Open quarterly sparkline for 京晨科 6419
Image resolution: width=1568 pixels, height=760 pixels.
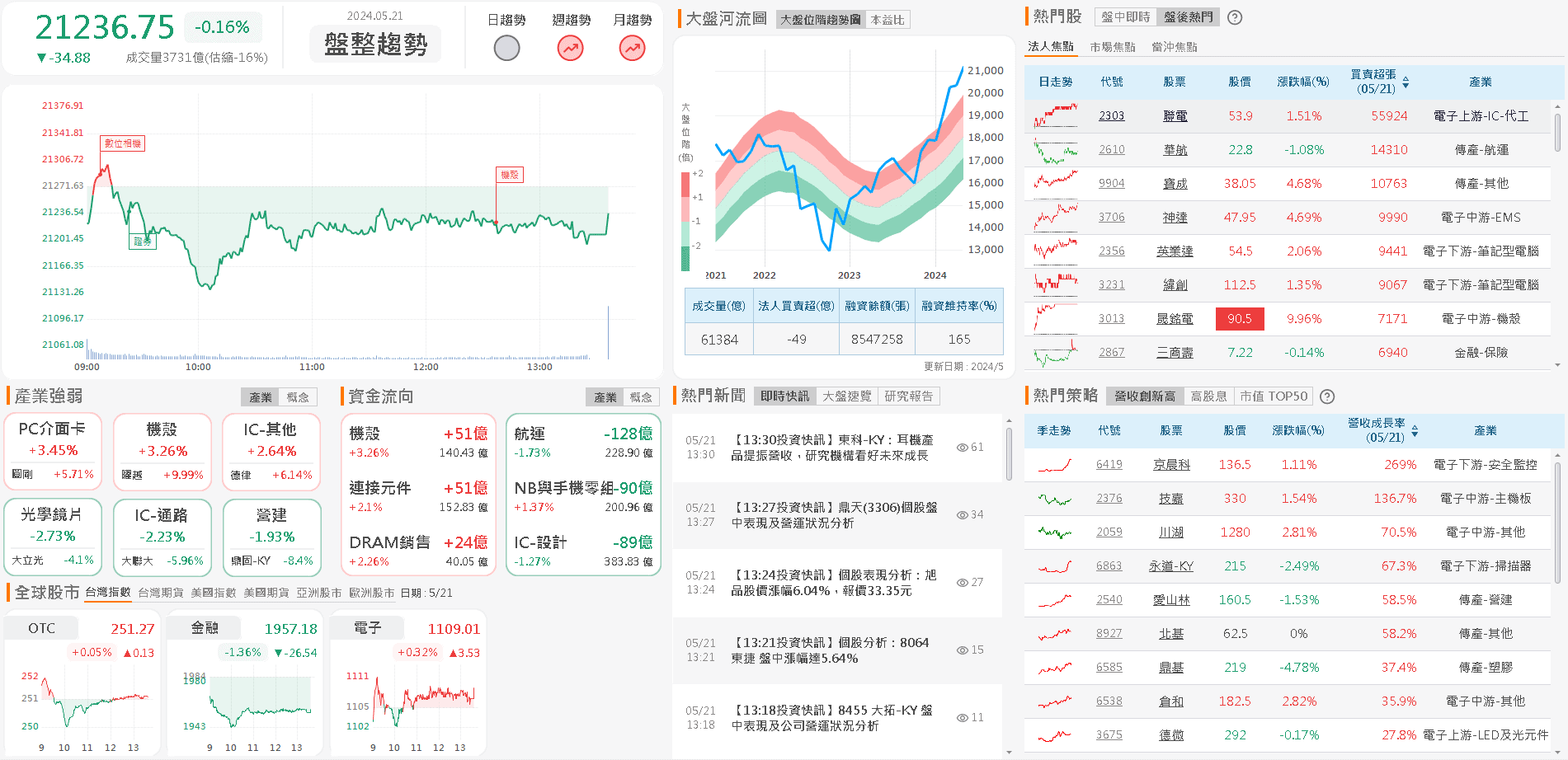pyautogui.click(x=1054, y=465)
